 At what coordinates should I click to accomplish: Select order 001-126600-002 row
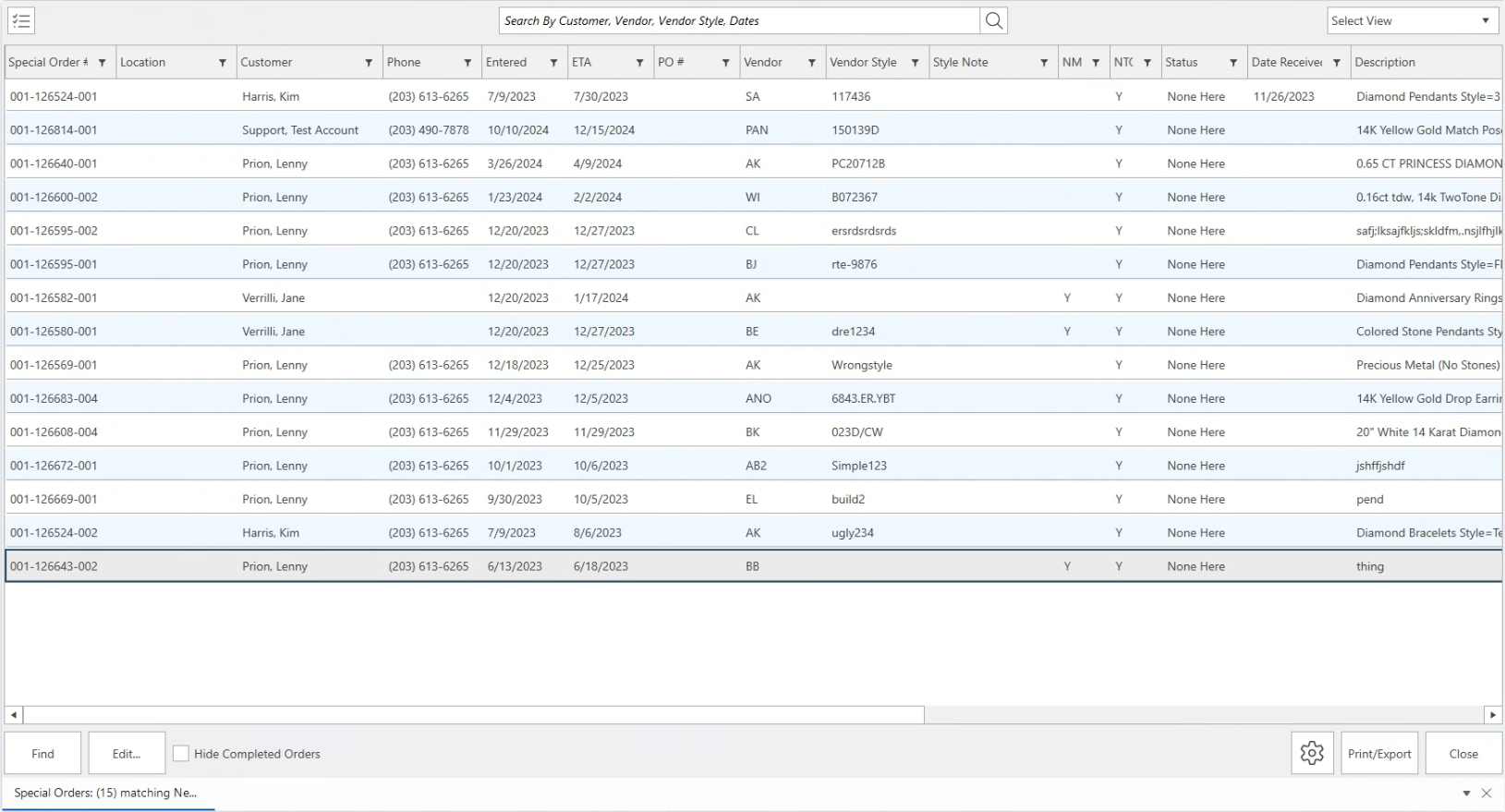[x=753, y=197]
